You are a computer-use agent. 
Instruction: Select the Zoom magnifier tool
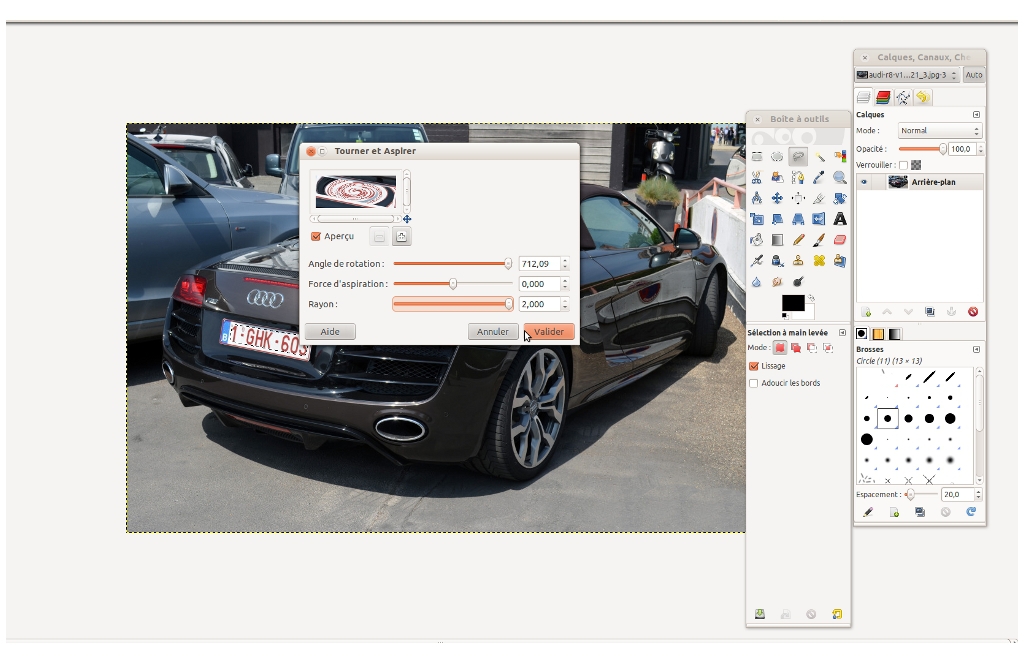click(x=840, y=178)
